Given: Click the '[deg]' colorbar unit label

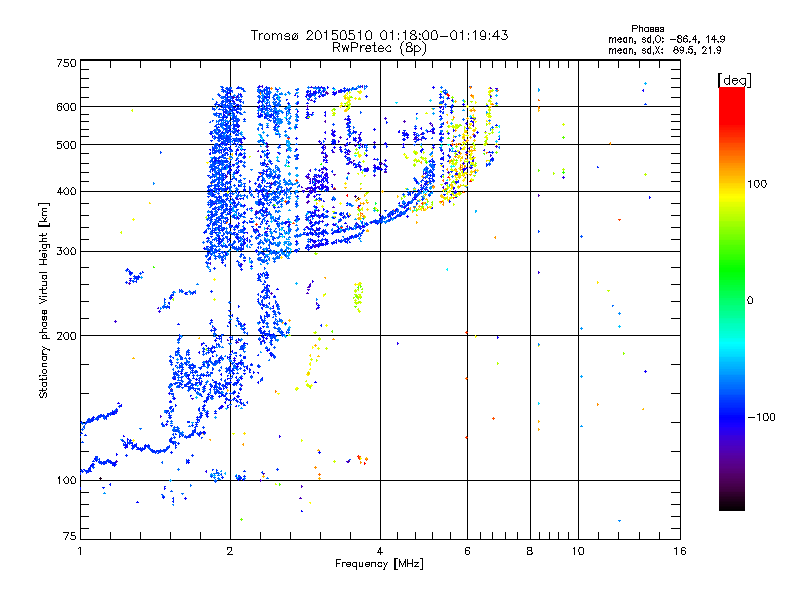Looking at the screenshot, I should 734,80.
